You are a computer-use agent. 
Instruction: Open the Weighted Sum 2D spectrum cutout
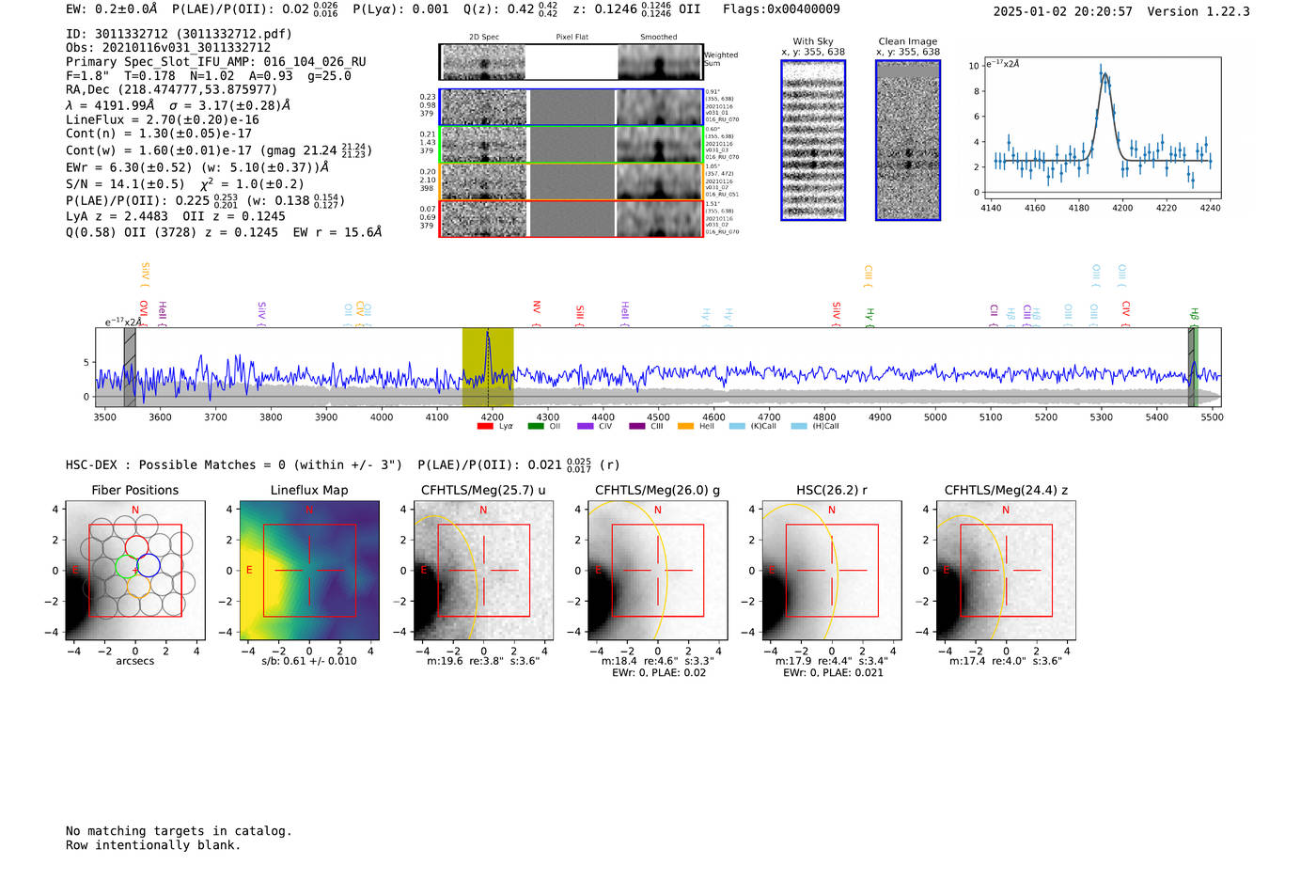[571, 62]
